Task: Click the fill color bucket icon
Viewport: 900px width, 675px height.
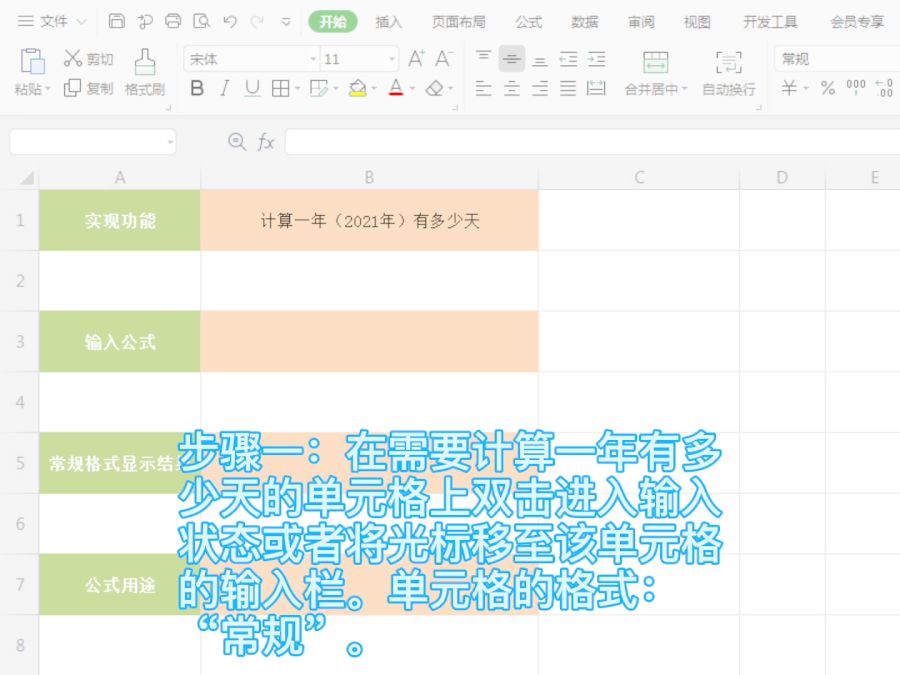Action: click(357, 88)
